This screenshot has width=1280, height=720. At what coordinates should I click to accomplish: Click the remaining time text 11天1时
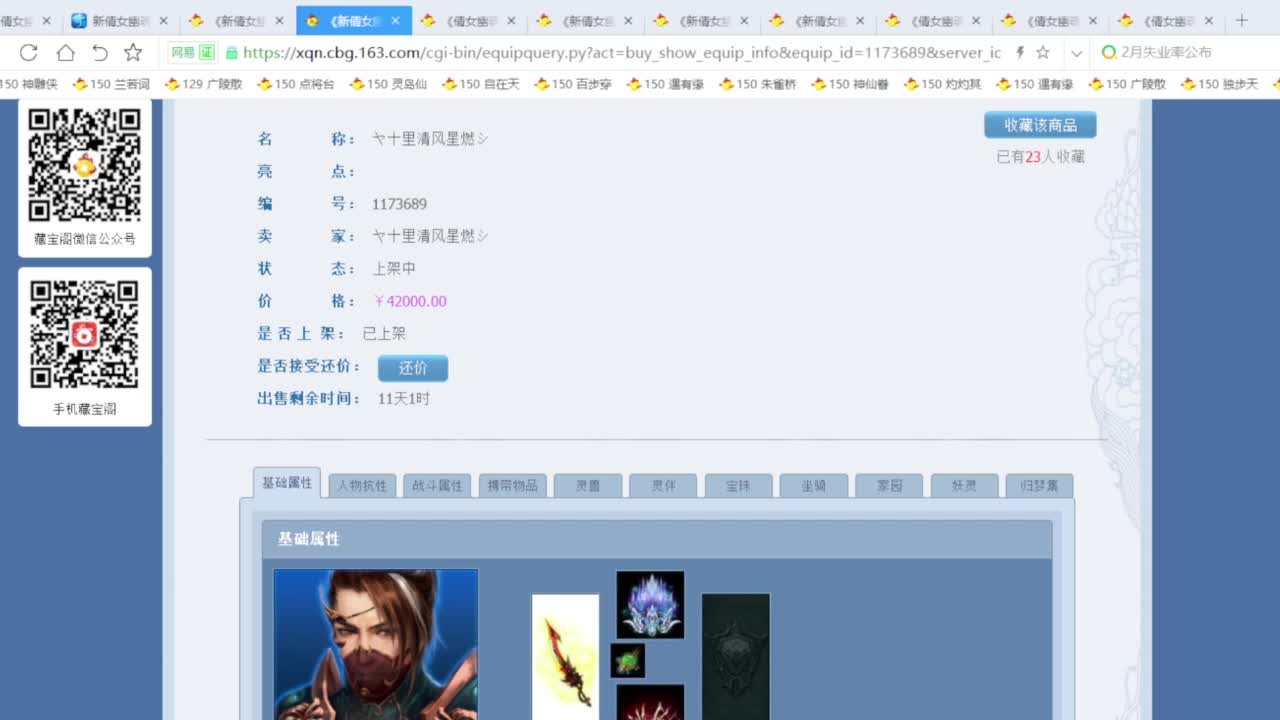tap(404, 398)
